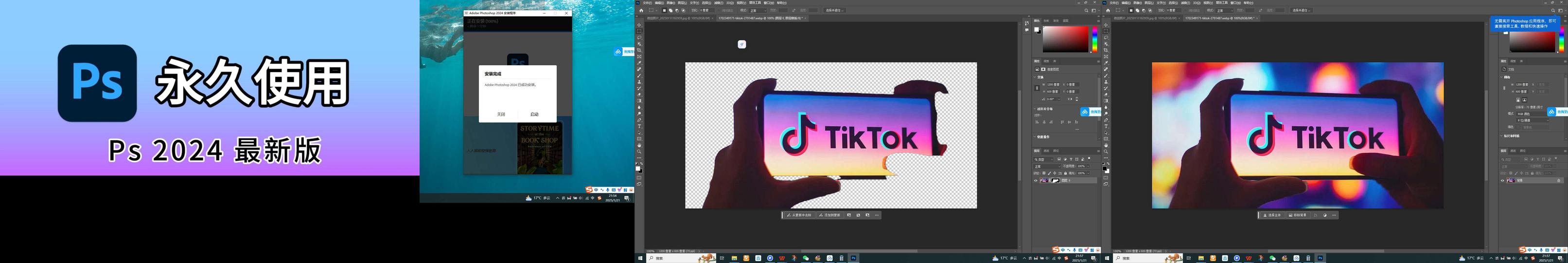Select the Move tool in right Photoshop window
The image size is (1568, 263).
point(1106,25)
